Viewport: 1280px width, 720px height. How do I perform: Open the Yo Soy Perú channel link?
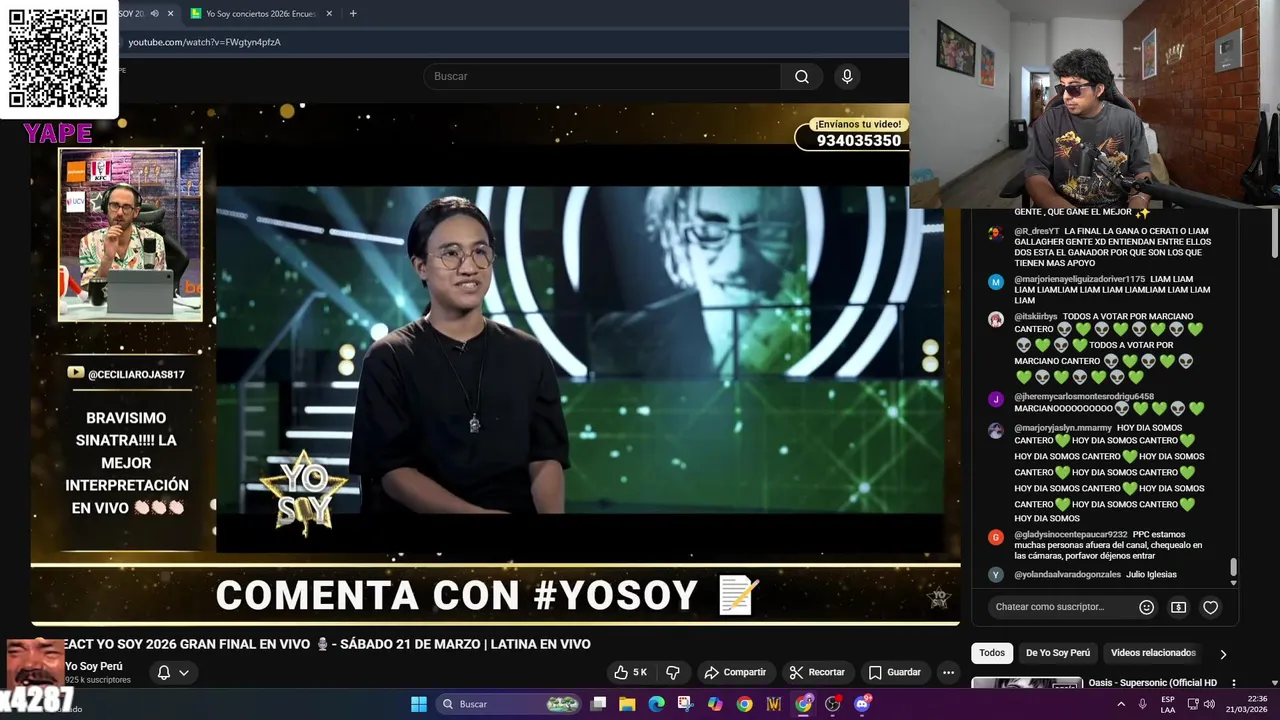click(x=94, y=666)
